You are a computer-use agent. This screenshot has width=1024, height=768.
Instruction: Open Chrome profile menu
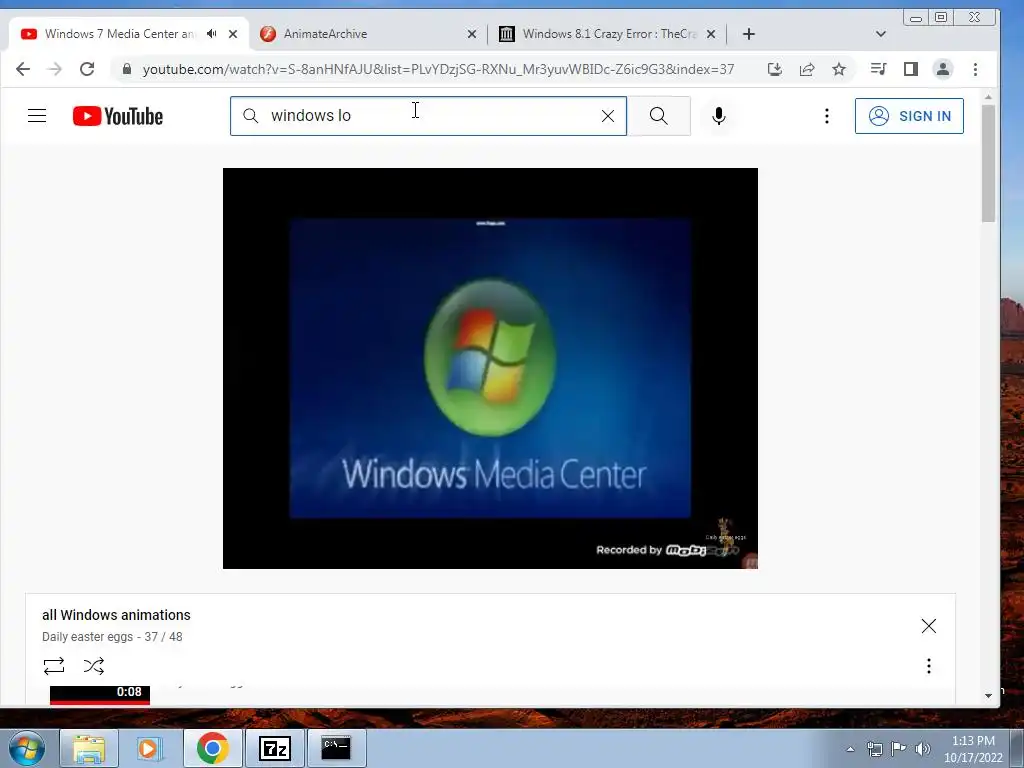tap(942, 69)
